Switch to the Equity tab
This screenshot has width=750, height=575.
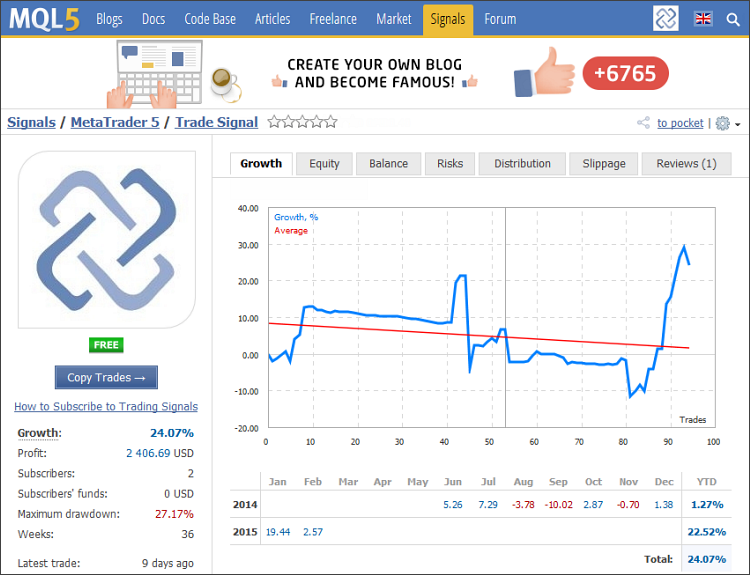[x=324, y=164]
